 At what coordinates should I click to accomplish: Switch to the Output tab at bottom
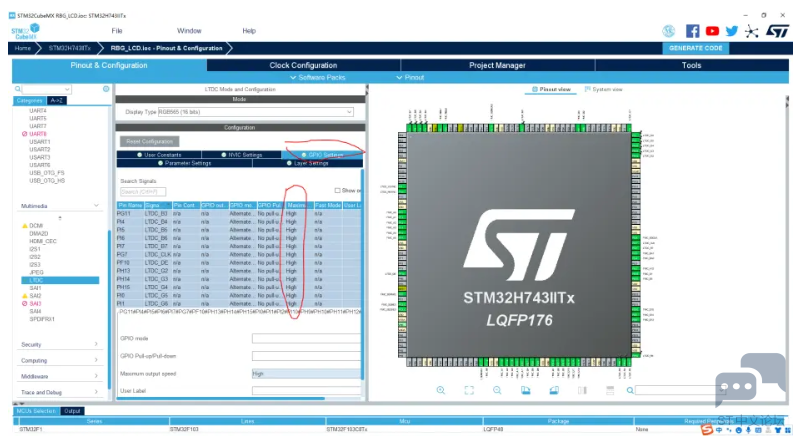point(72,411)
